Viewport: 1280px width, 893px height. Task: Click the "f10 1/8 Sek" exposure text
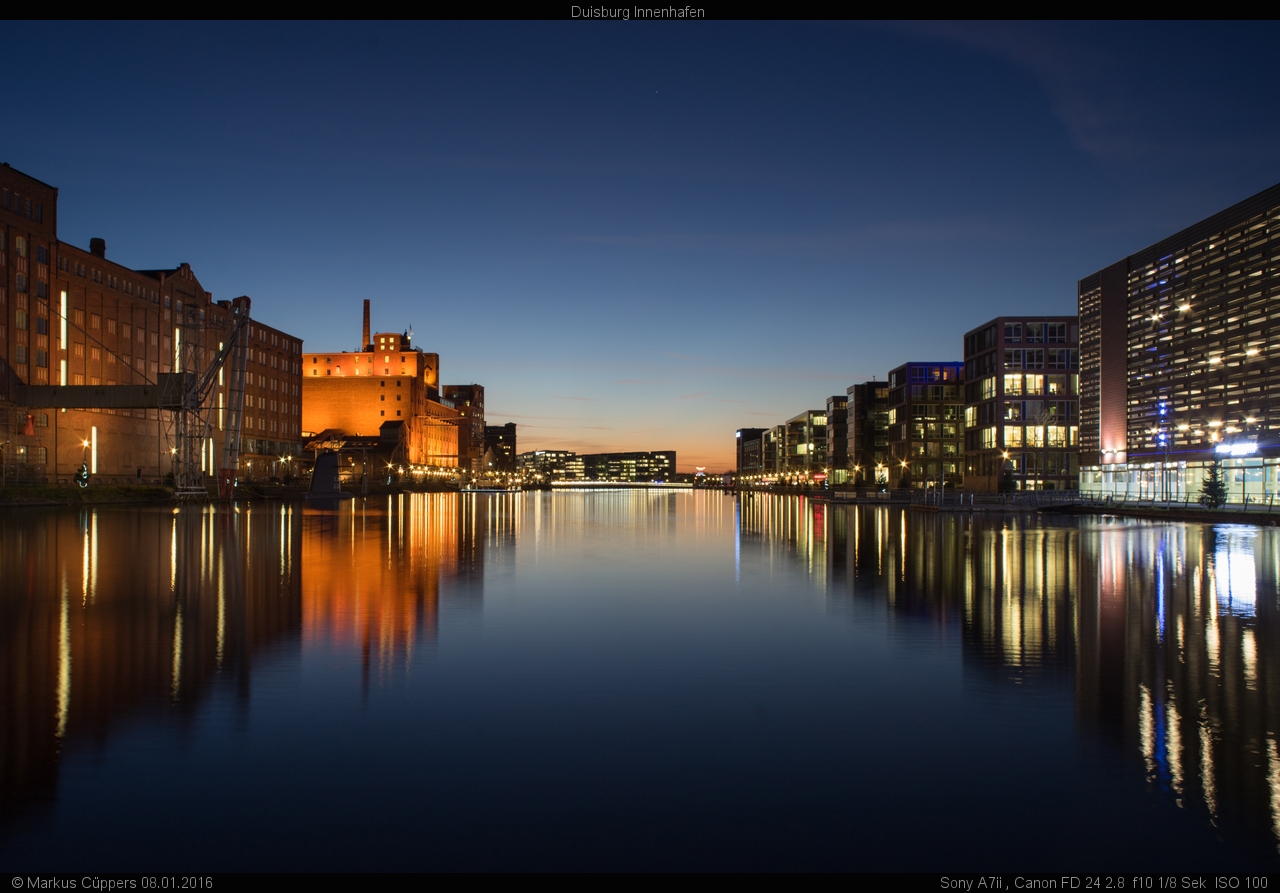pos(1169,883)
